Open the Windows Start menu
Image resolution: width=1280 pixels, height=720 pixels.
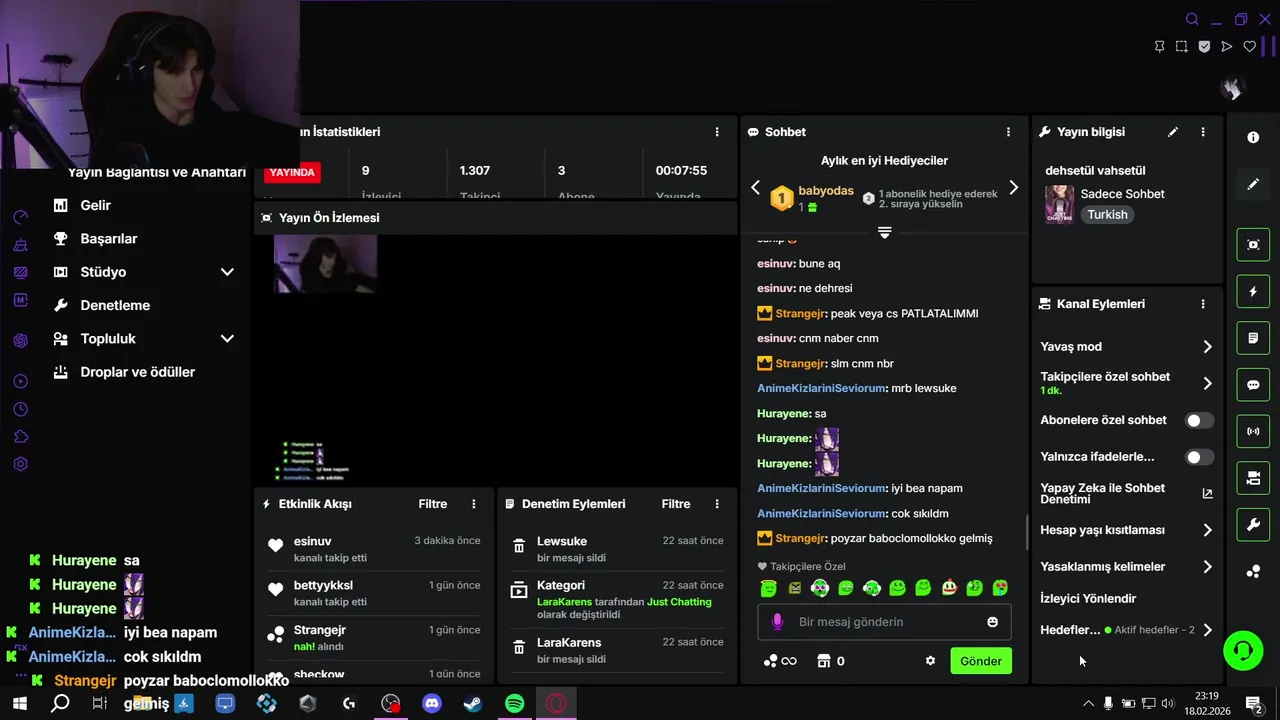click(x=19, y=704)
